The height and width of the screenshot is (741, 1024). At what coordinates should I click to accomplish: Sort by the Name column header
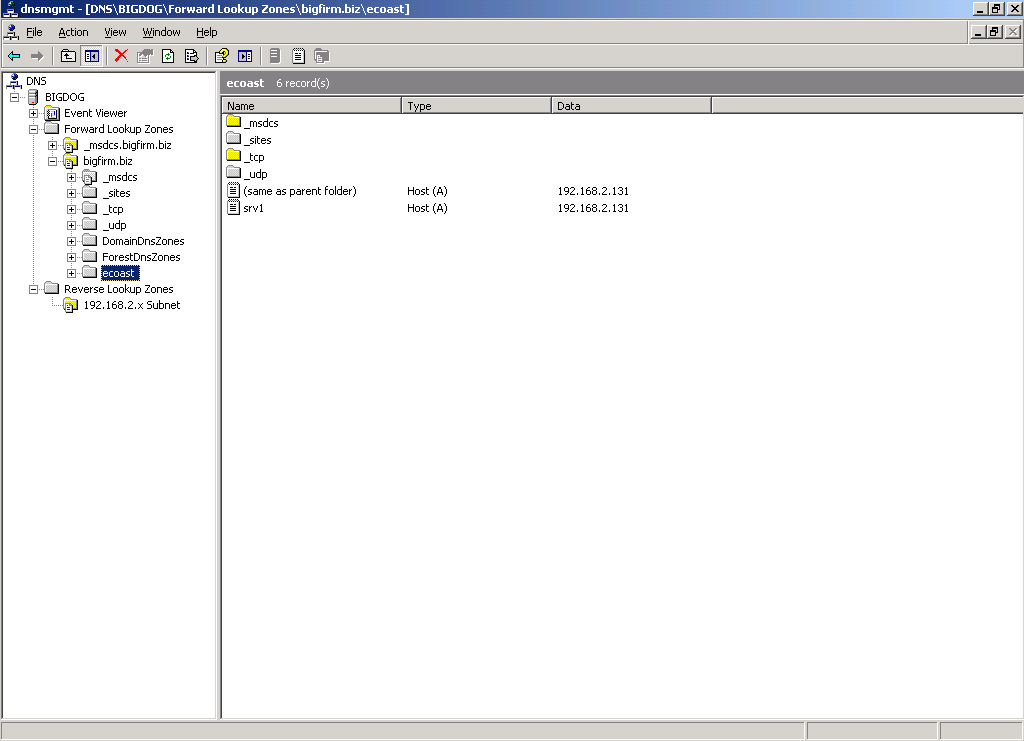[x=312, y=106]
